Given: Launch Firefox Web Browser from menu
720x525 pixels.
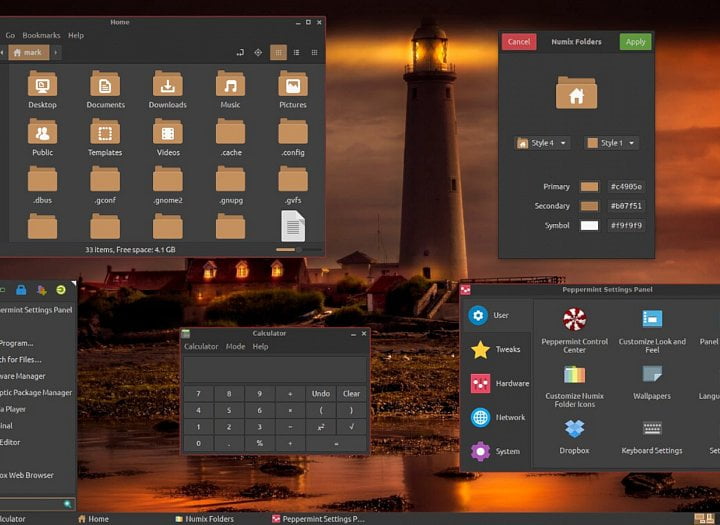Looking at the screenshot, I should click(27, 475).
